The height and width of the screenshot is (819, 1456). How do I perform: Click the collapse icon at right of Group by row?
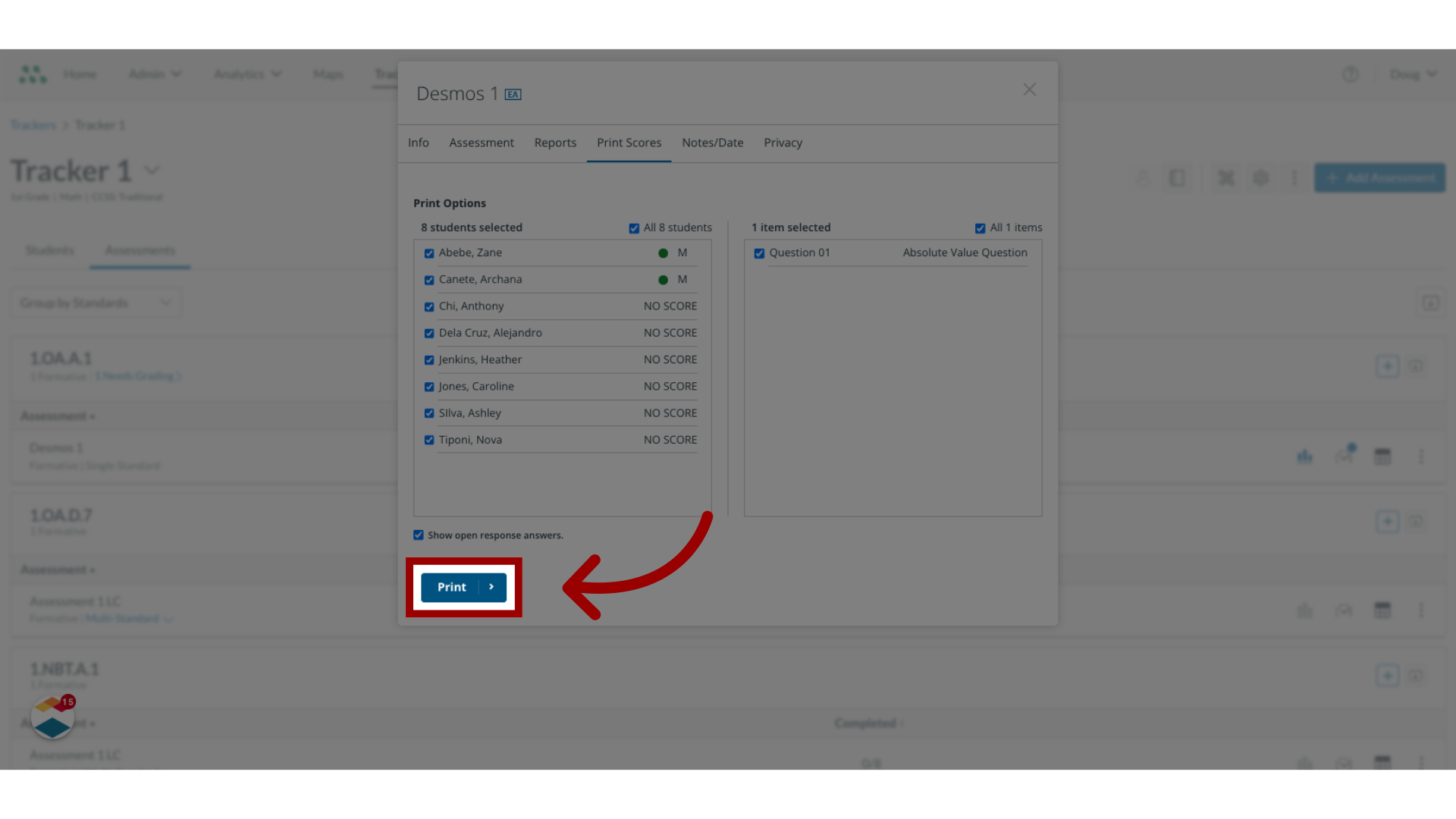[x=1430, y=303]
